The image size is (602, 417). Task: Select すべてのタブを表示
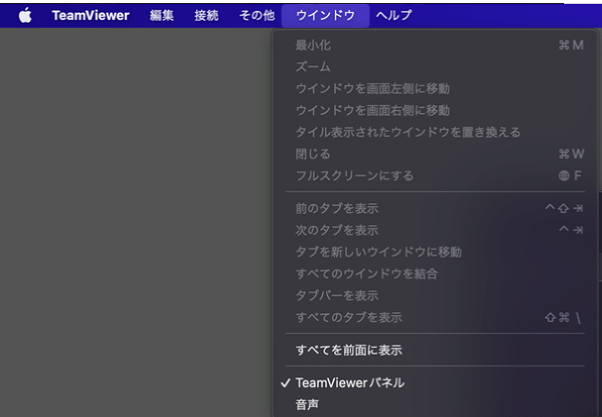pos(436,318)
